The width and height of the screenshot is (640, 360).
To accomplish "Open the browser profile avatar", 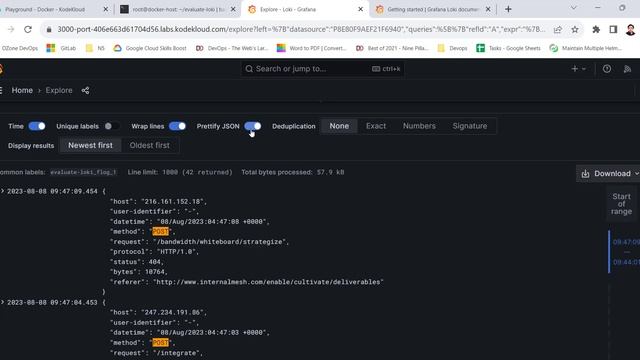I will click(630, 29).
